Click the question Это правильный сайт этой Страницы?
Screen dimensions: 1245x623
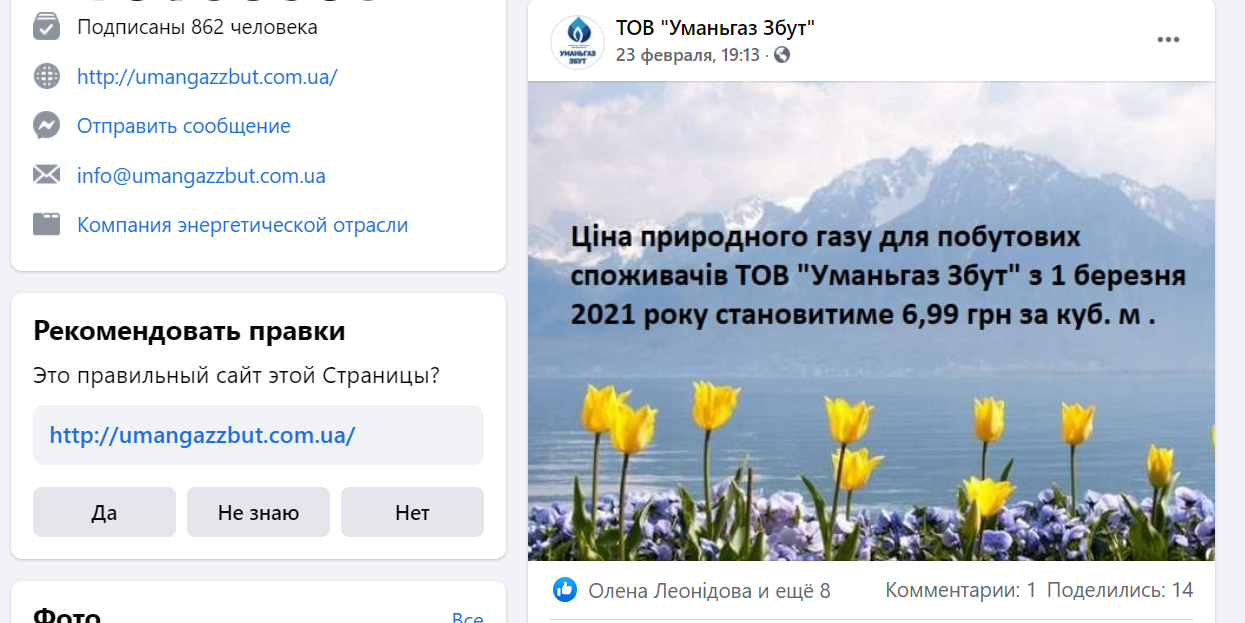(236, 376)
